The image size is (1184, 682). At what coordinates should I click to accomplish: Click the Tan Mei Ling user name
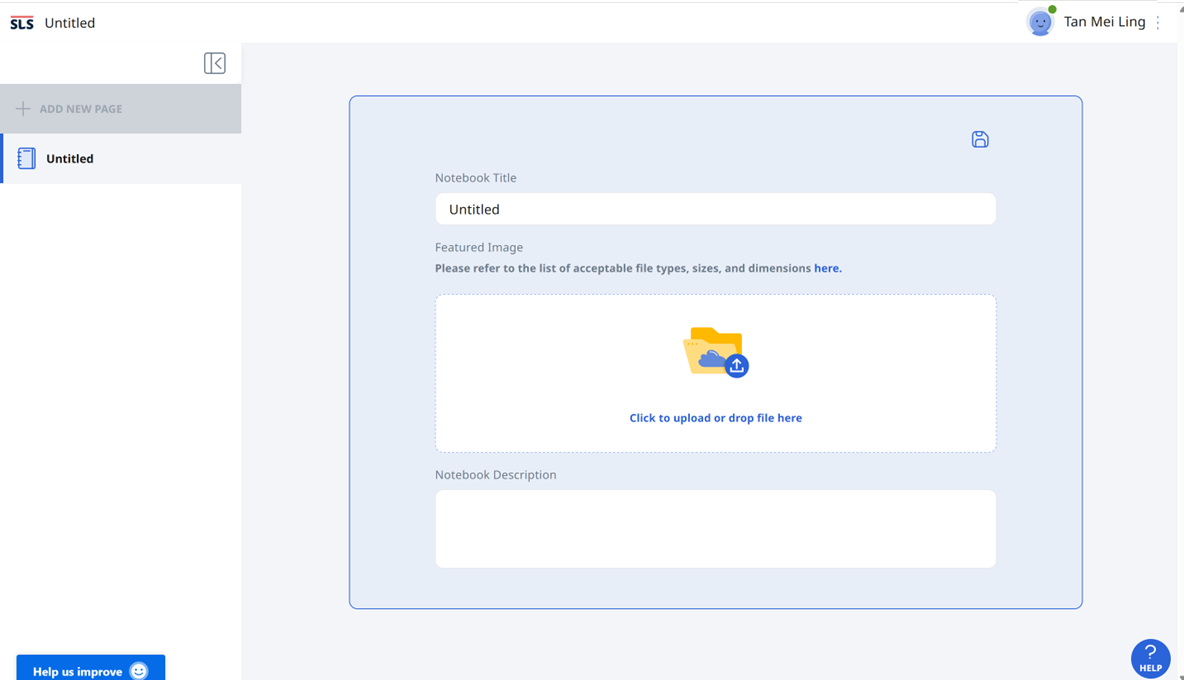coord(1104,22)
